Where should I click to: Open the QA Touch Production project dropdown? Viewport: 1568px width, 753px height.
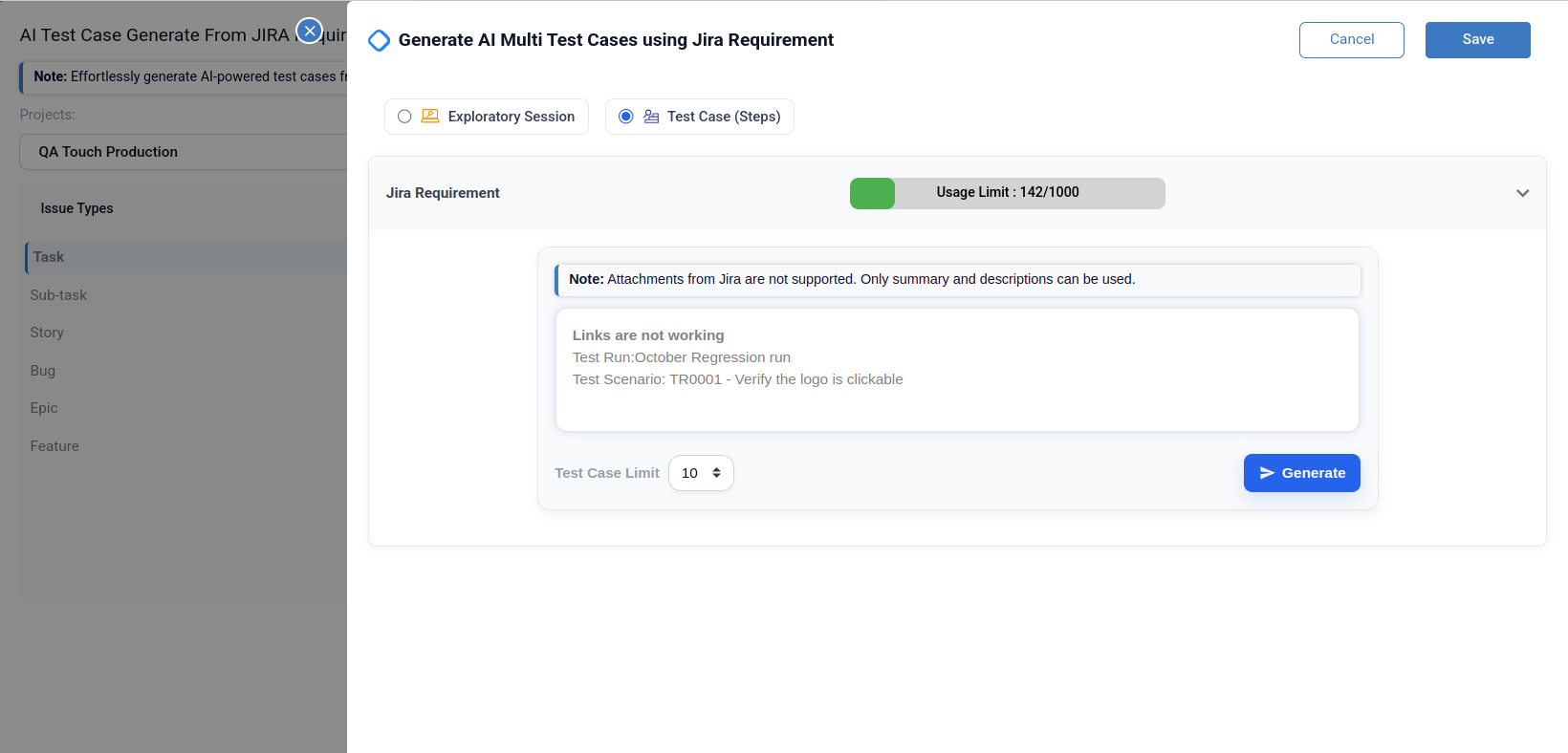[184, 152]
